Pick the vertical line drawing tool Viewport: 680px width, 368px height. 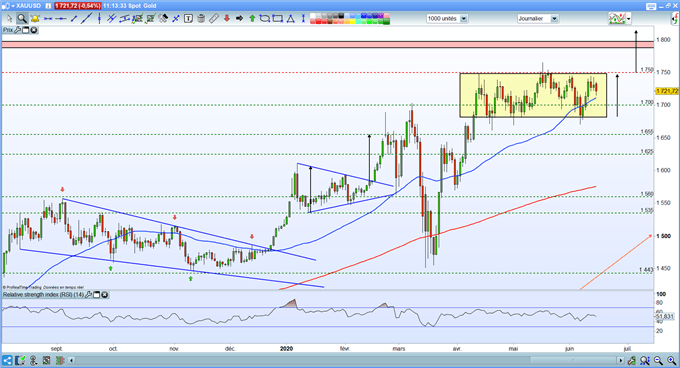click(x=99, y=19)
